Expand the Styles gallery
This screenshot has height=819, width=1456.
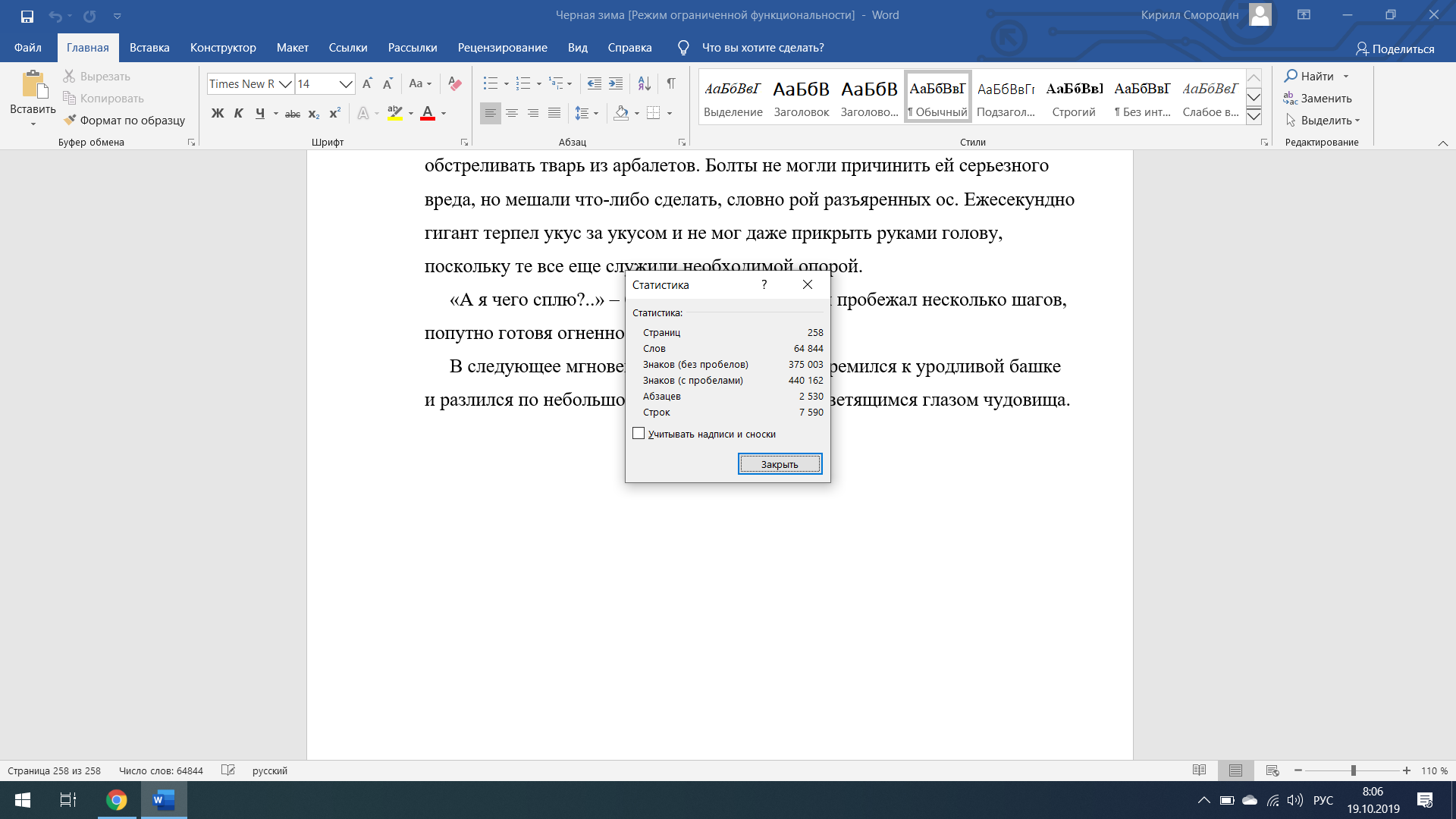1254,116
